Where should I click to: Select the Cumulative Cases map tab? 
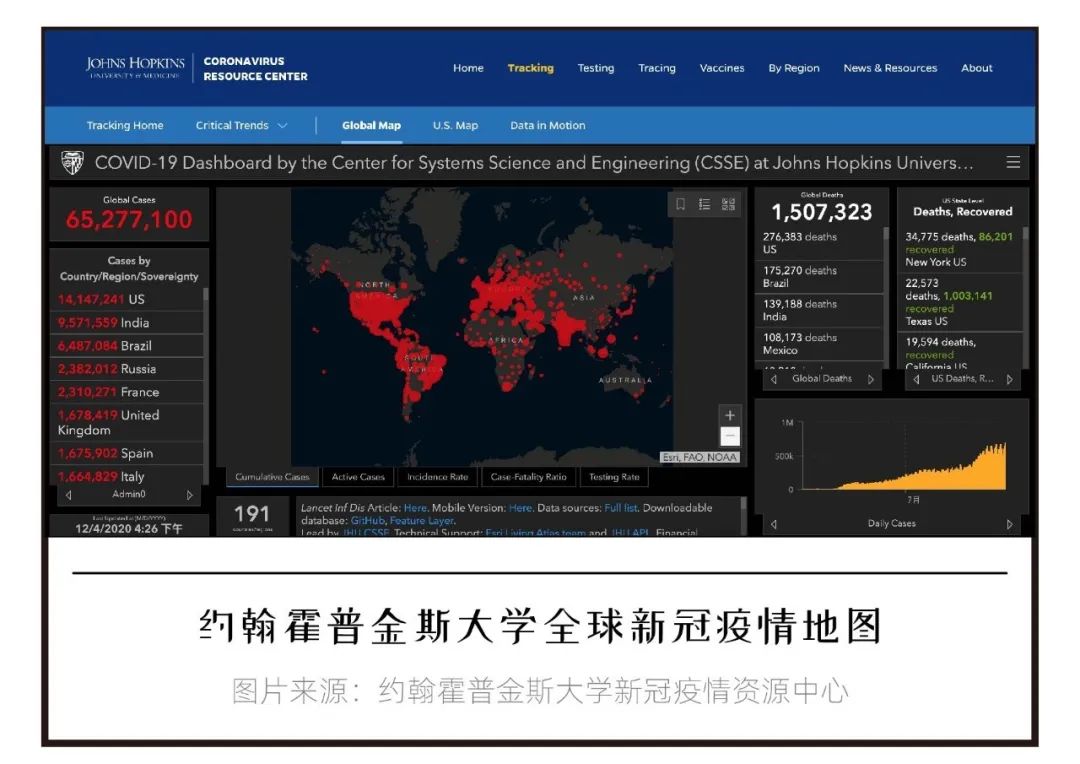click(272, 477)
